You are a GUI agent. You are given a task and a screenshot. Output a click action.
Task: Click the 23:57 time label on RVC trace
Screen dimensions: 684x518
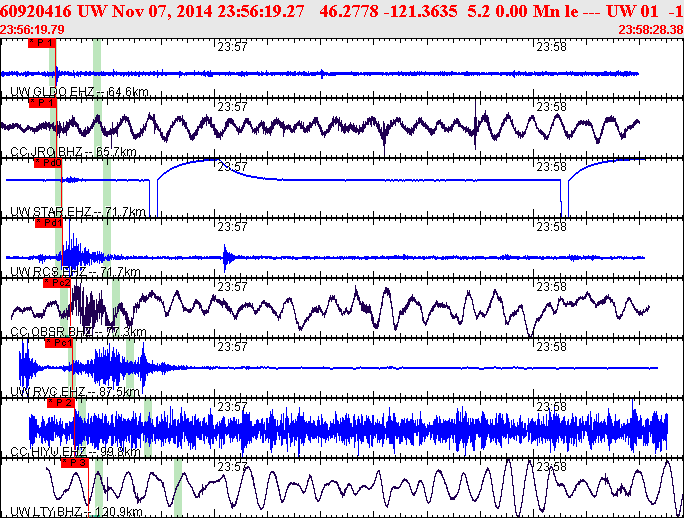click(233, 347)
